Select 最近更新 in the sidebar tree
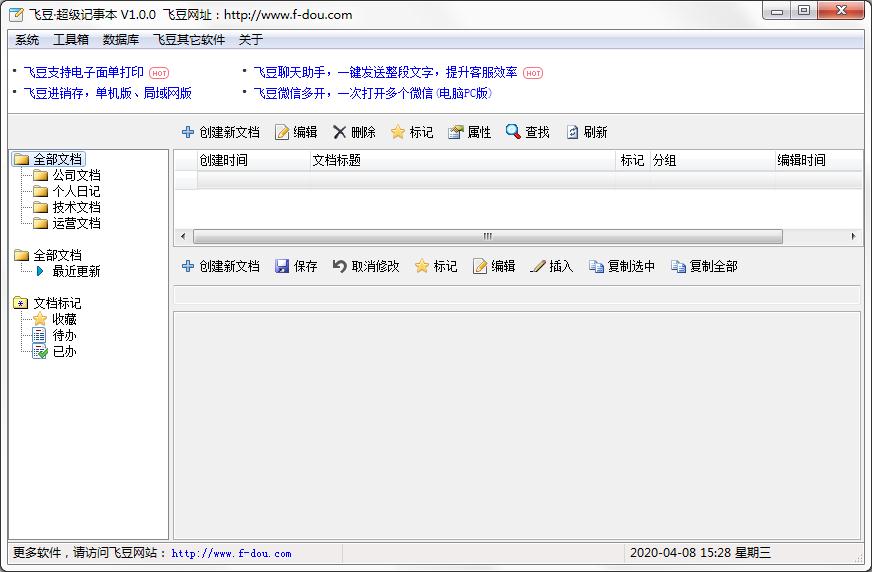Viewport: 872px width, 572px height. tap(76, 271)
